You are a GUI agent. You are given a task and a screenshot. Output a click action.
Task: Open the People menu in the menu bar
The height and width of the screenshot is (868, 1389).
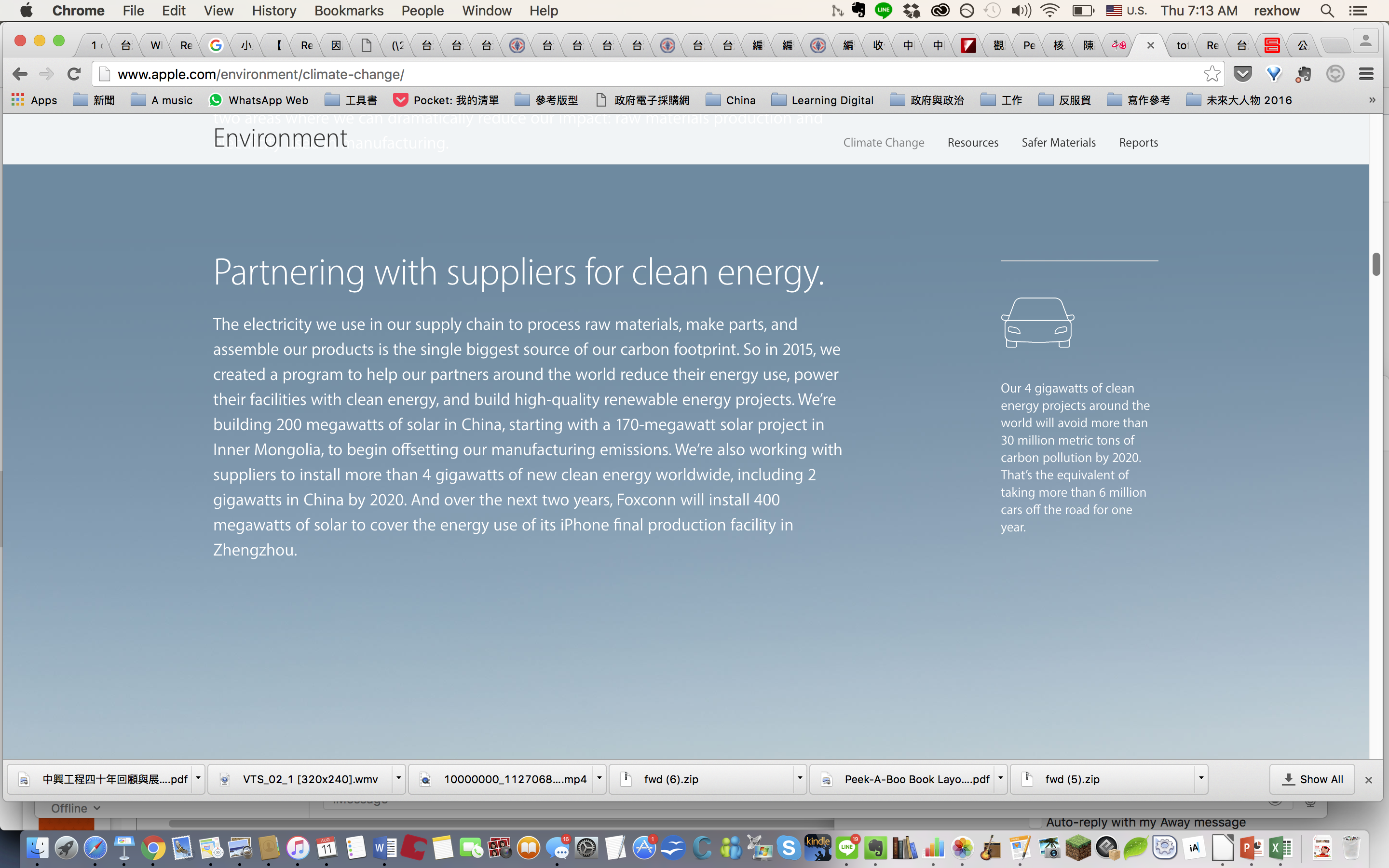(x=422, y=11)
